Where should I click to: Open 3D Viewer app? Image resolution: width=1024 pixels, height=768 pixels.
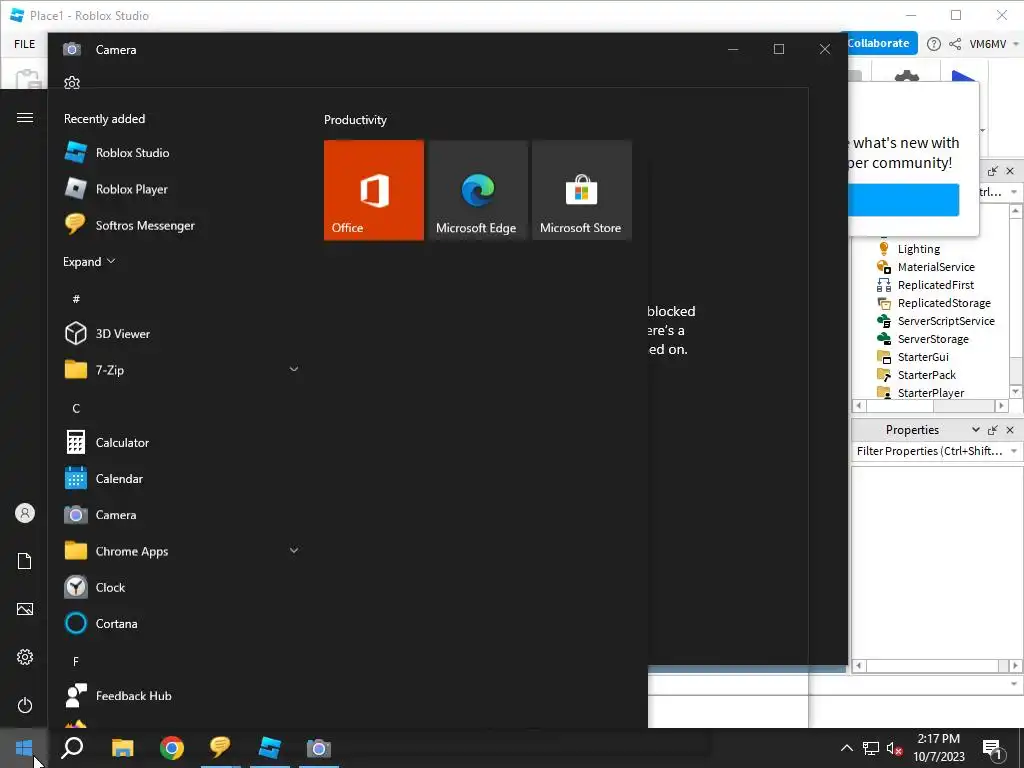181,334
